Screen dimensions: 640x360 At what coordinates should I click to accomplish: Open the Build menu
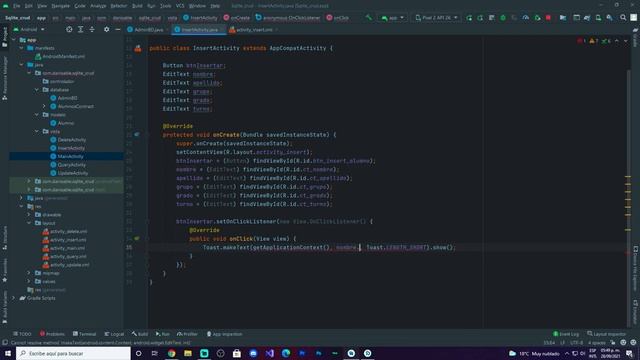(x=137, y=6)
